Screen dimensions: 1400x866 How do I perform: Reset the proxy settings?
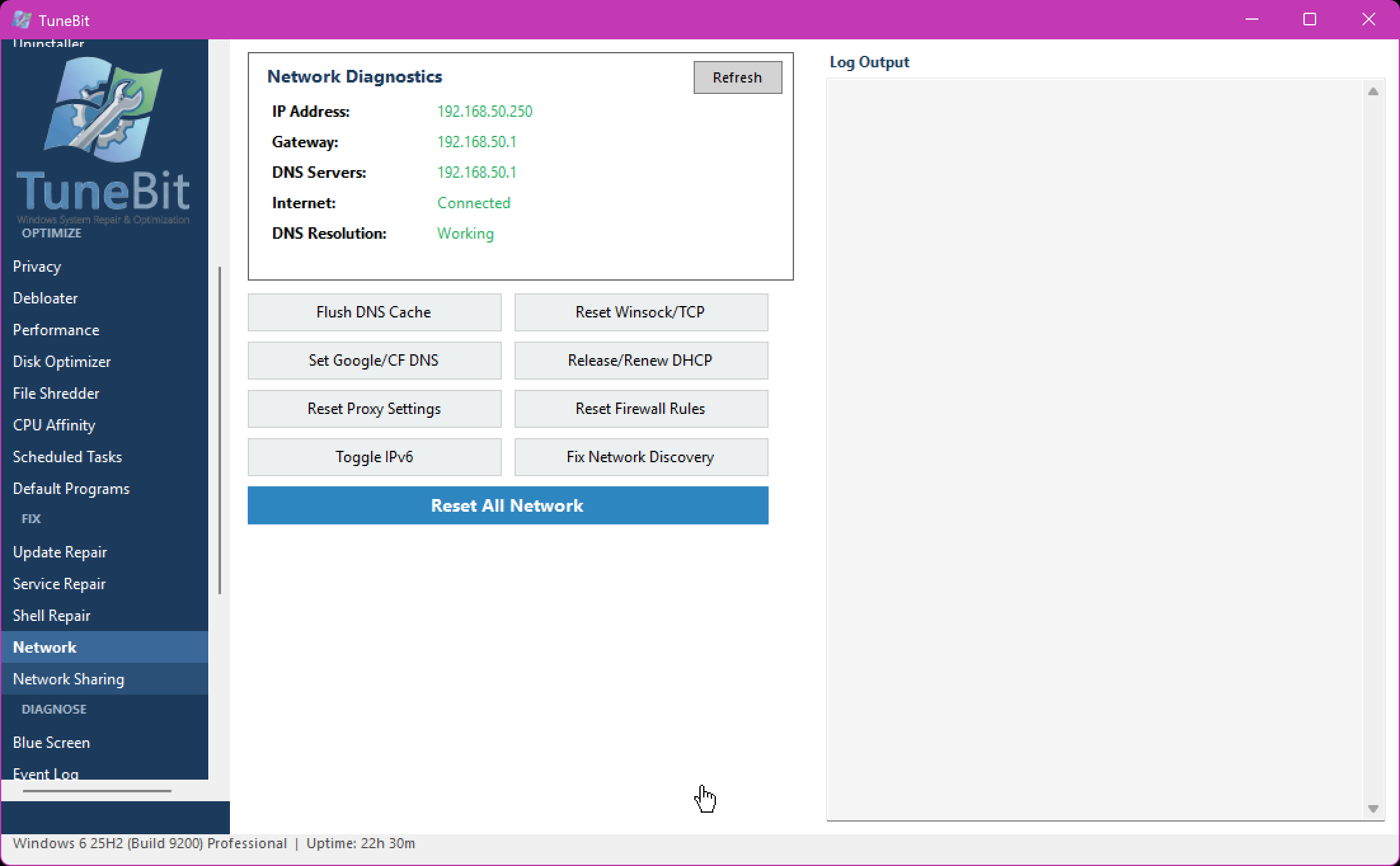(374, 409)
